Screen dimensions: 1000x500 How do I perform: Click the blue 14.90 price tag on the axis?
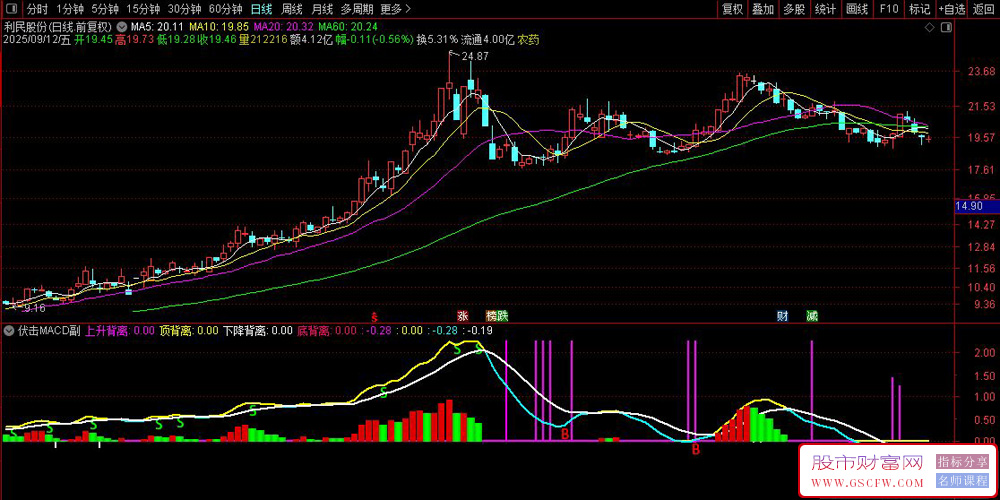pyautogui.click(x=977, y=206)
